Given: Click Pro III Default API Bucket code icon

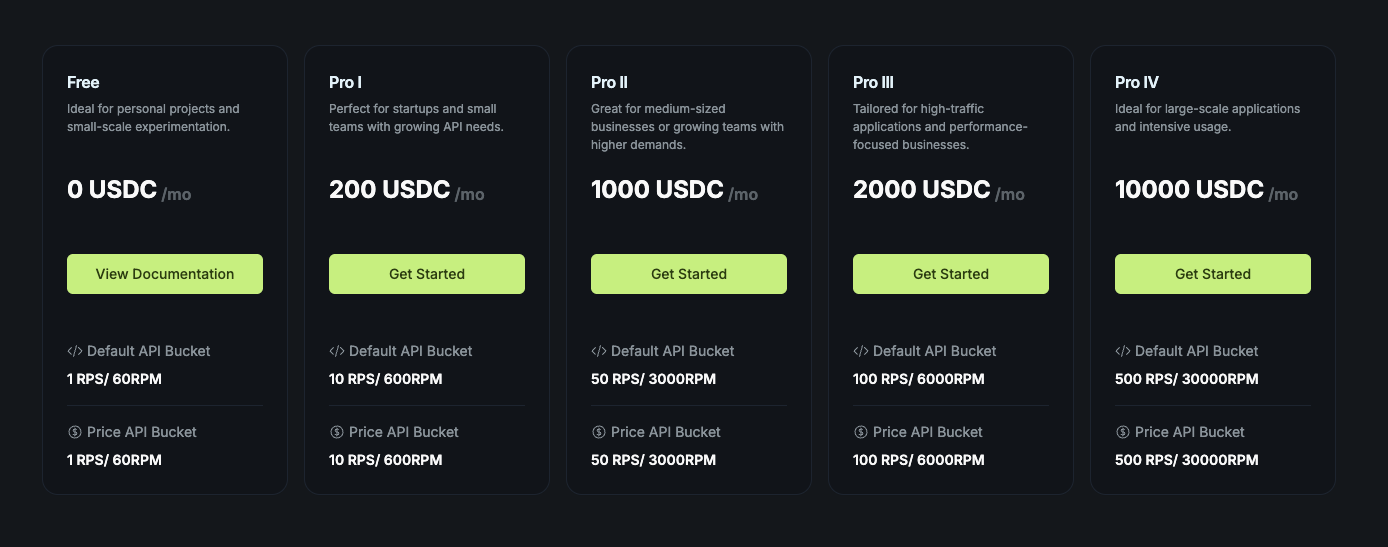Looking at the screenshot, I should click(860, 351).
